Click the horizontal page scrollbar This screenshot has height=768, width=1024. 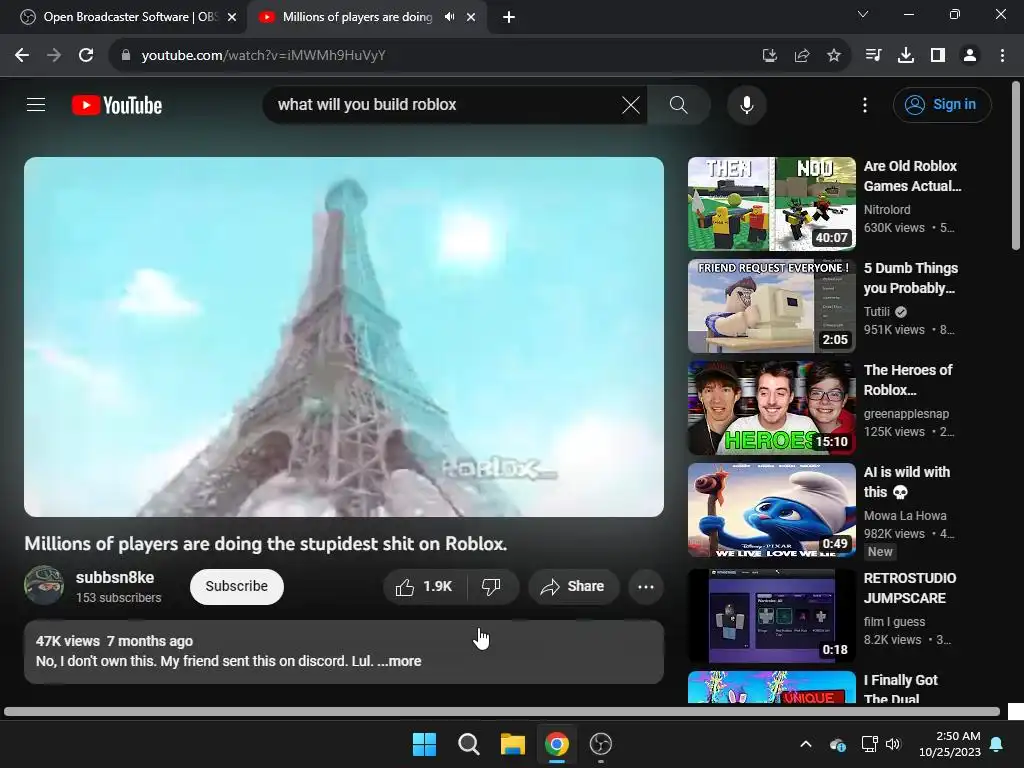pos(502,712)
